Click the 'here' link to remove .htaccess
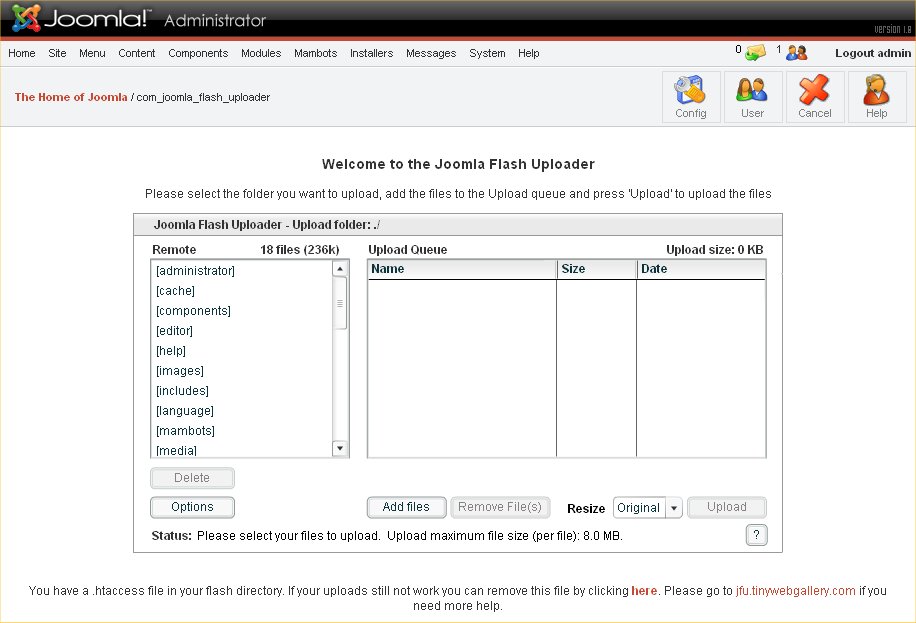 click(644, 591)
